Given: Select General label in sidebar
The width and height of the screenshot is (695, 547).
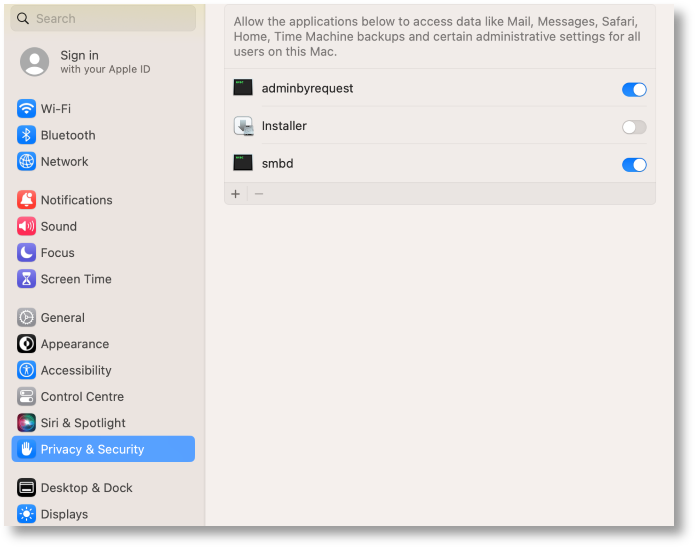Looking at the screenshot, I should [63, 317].
